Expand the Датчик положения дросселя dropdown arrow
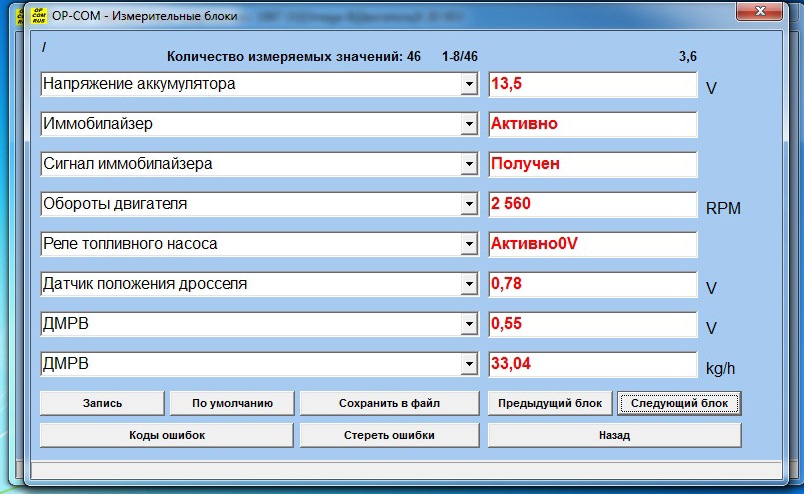Viewport: 804px width, 494px height. tap(469, 284)
